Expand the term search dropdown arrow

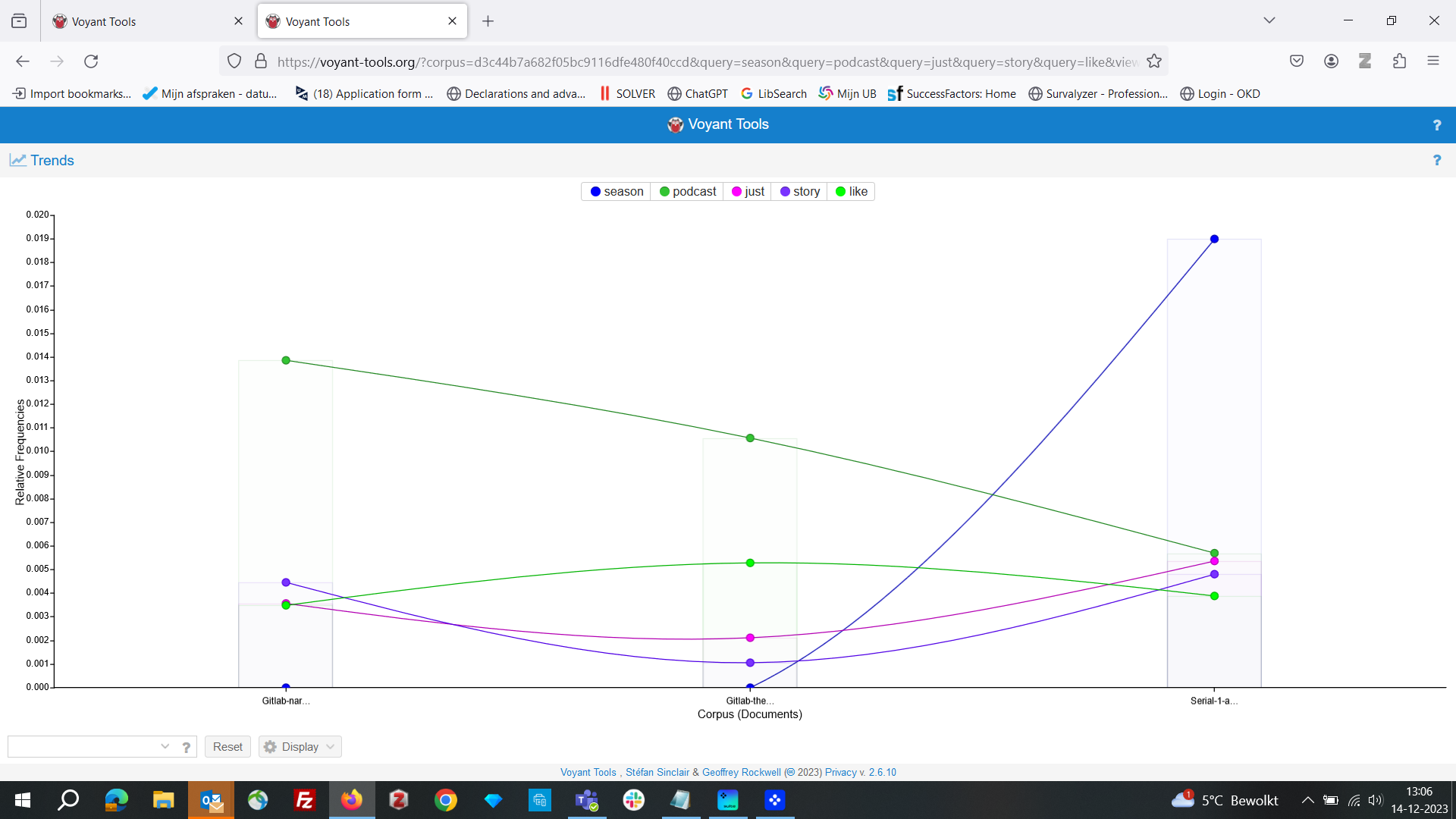click(165, 747)
